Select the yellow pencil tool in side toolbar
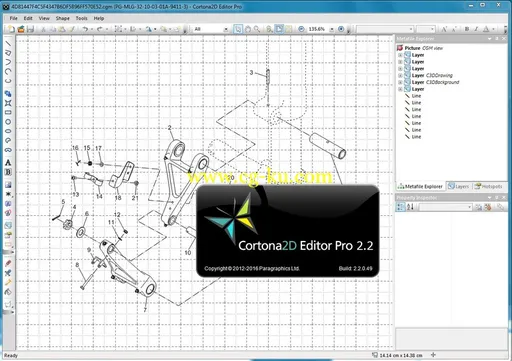The image size is (512, 361). point(8,282)
